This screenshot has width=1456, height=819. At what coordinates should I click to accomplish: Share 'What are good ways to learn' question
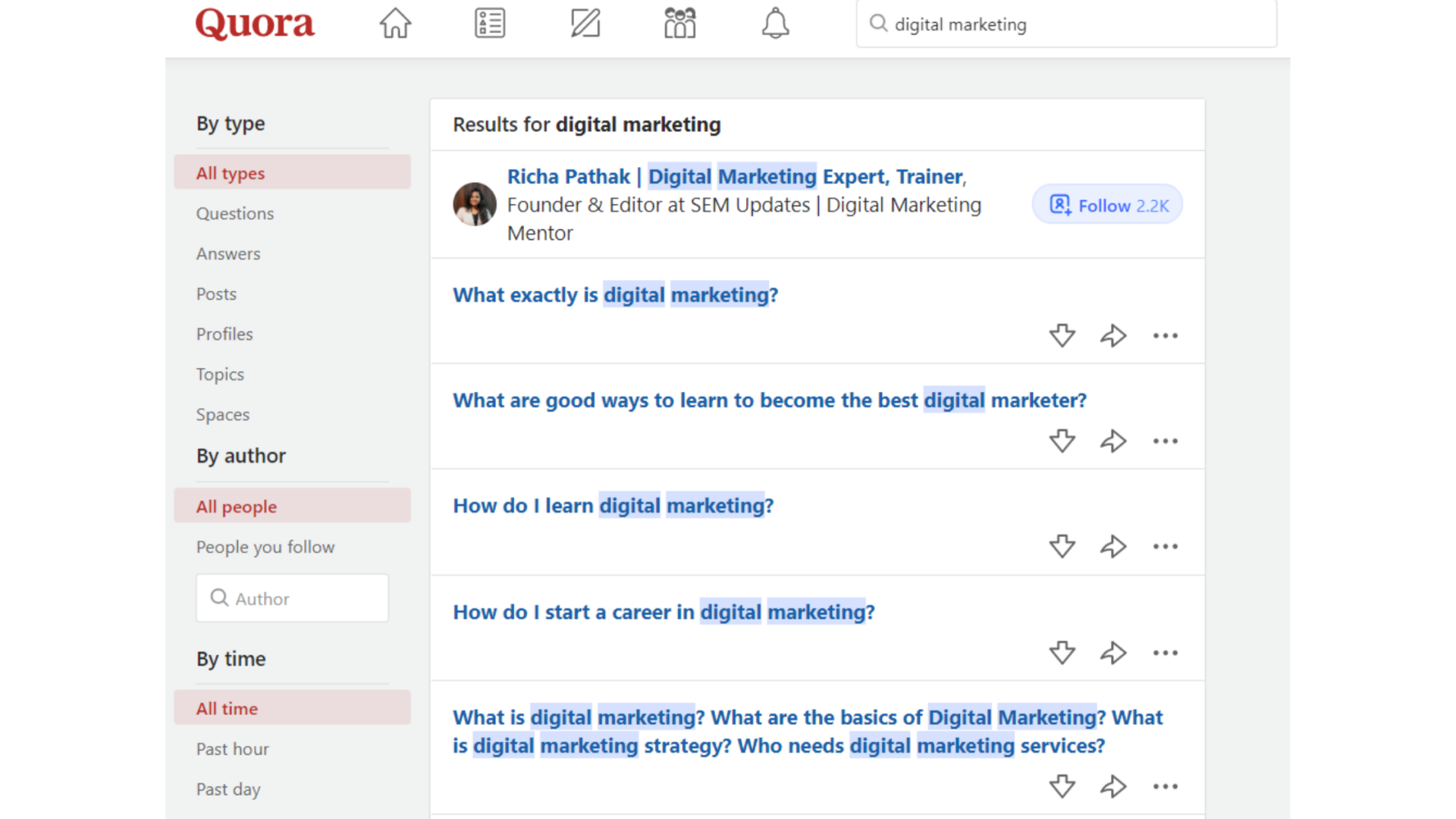pyautogui.click(x=1113, y=441)
